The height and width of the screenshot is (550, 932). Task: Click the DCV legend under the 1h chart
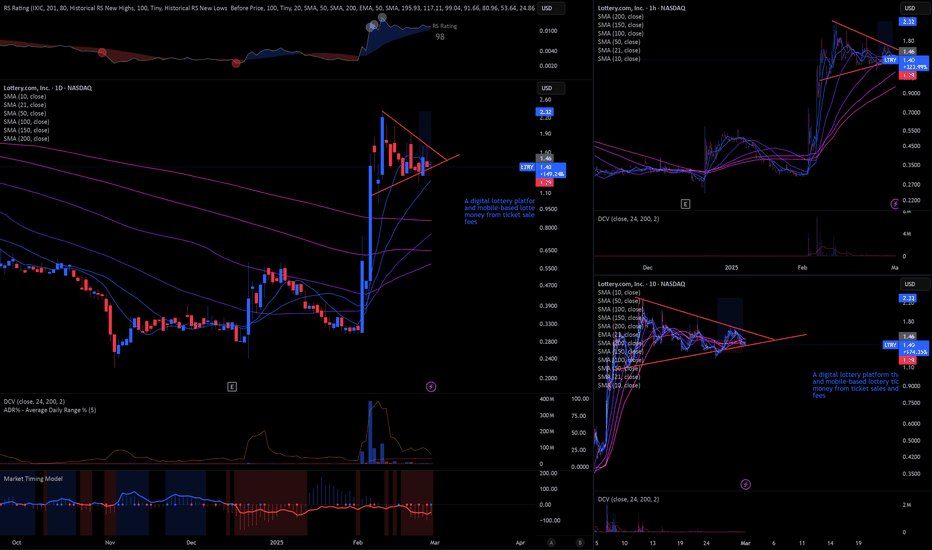628,219
